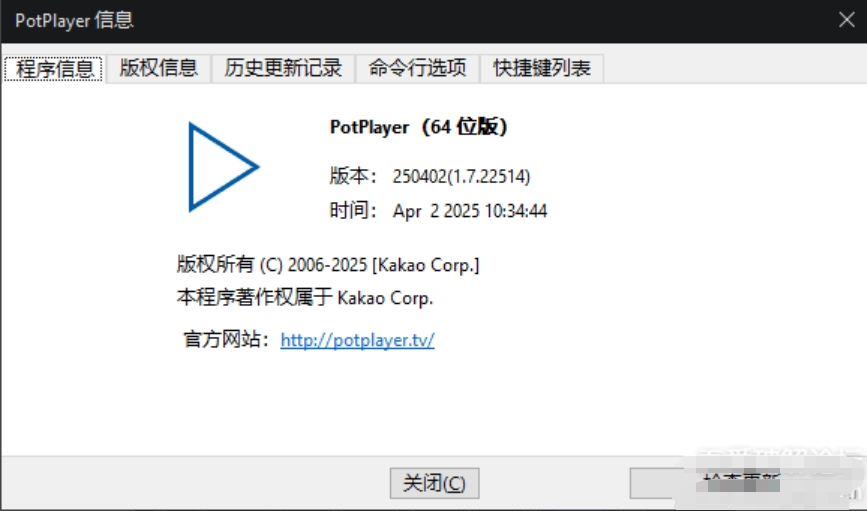Select the 程序信息 tab

[54, 69]
